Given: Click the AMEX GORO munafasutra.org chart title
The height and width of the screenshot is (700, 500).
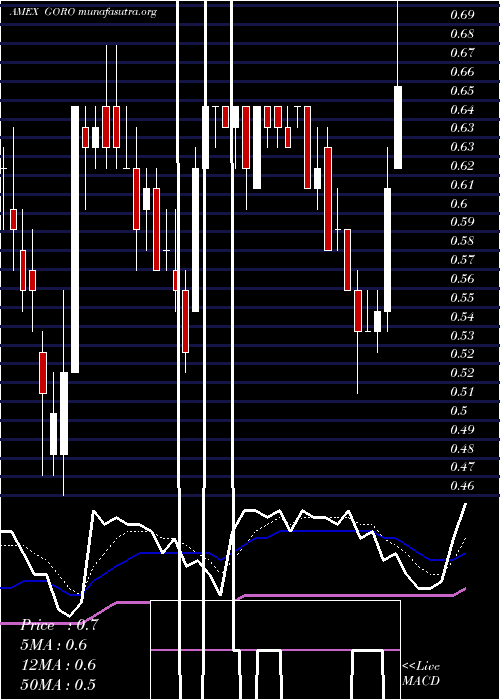Looking at the screenshot, I should (83, 12).
